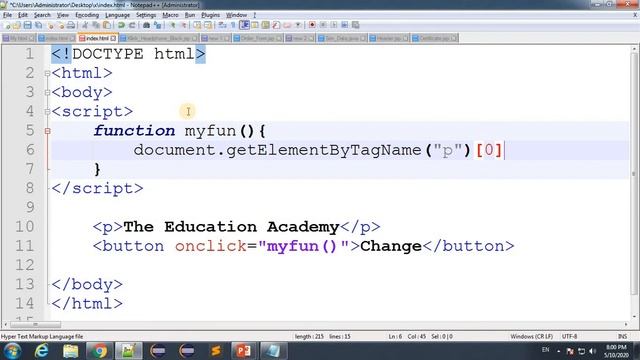Screen dimensions: 640x360
Task: Toggle the Word Wrap toolbar button
Action: 222,25
